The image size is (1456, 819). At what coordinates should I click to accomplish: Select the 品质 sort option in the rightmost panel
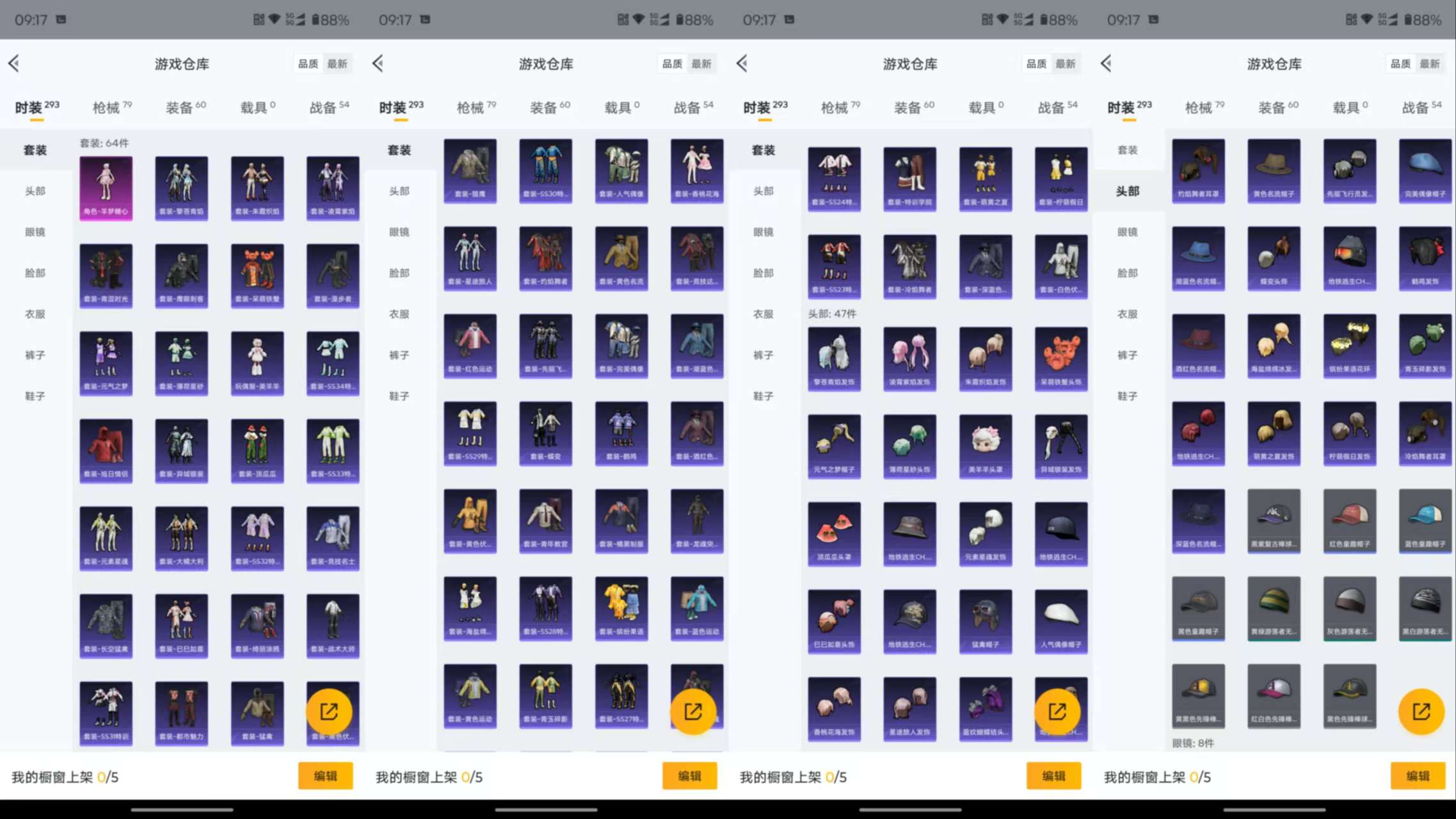point(1400,63)
